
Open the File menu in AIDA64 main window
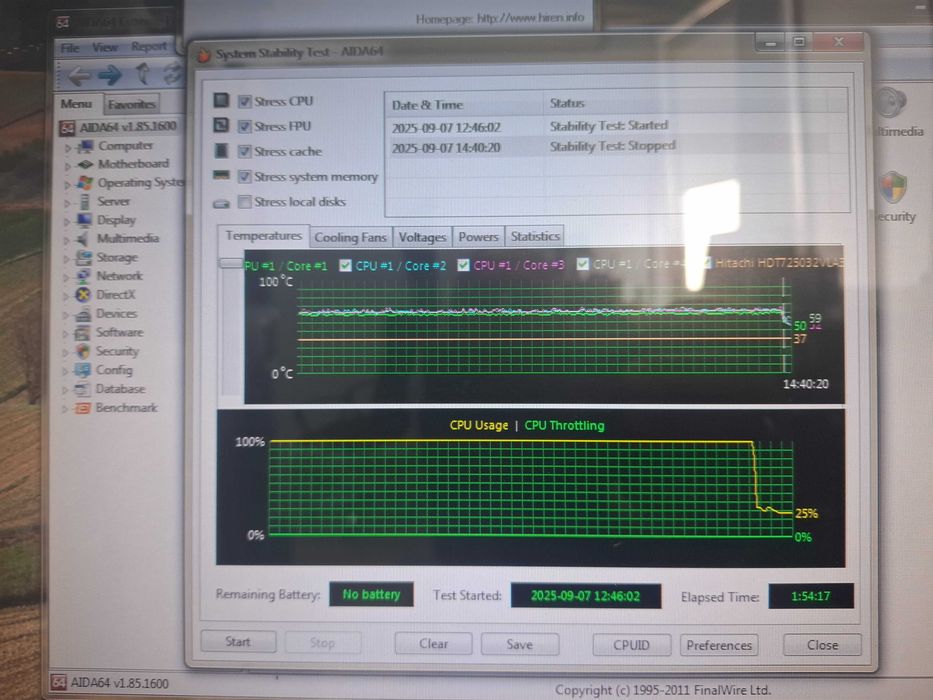[x=70, y=48]
